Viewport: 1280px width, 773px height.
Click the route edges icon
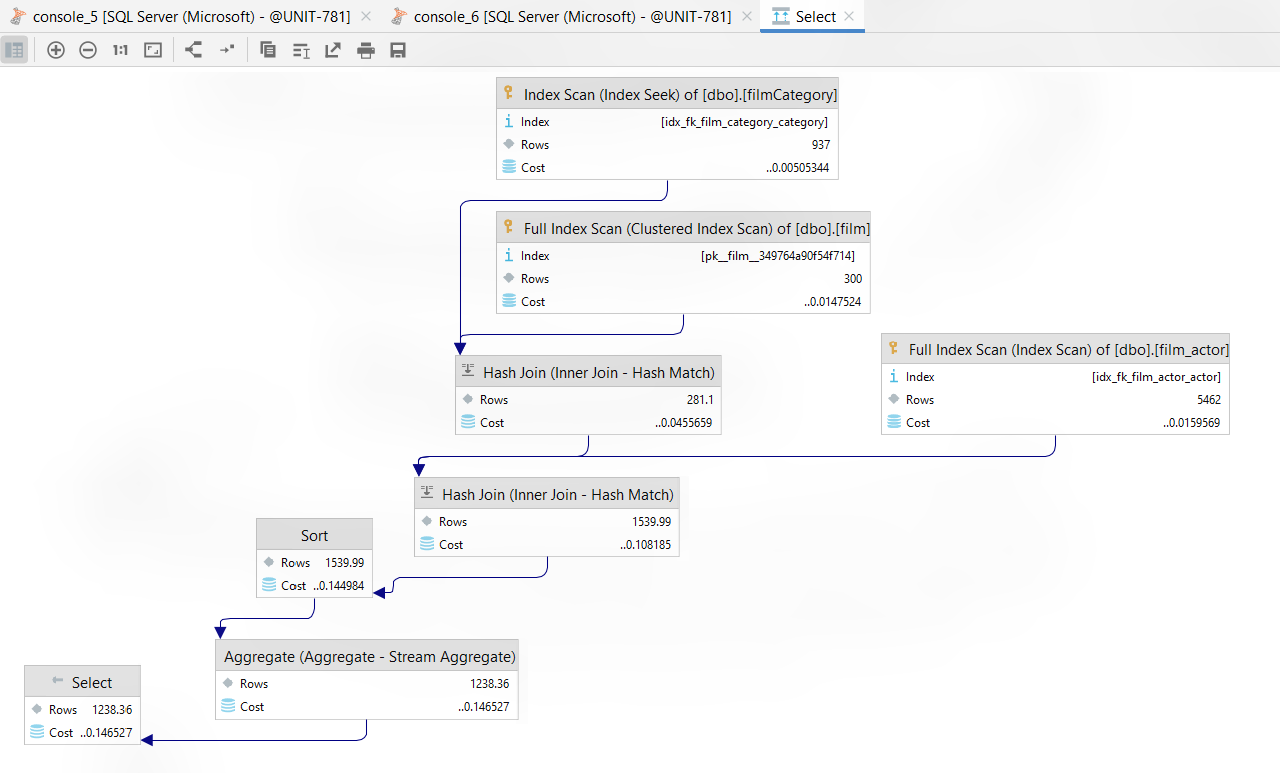(x=227, y=50)
